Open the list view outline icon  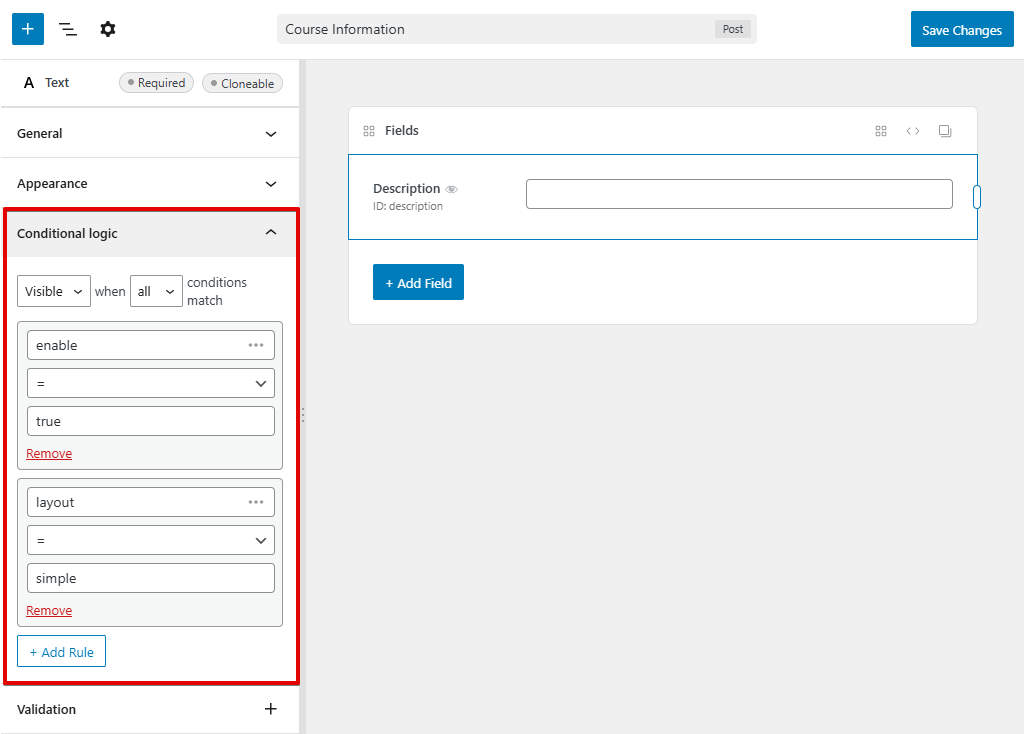68,29
